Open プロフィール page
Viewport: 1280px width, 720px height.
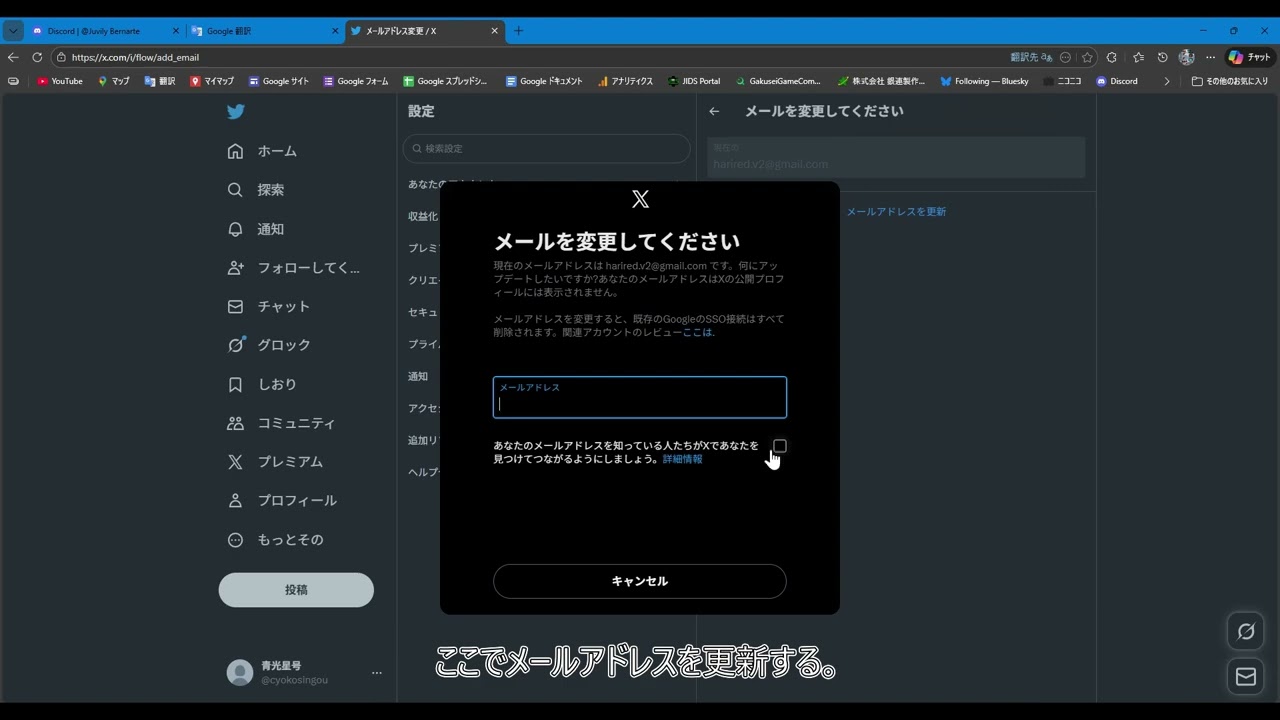coord(282,501)
